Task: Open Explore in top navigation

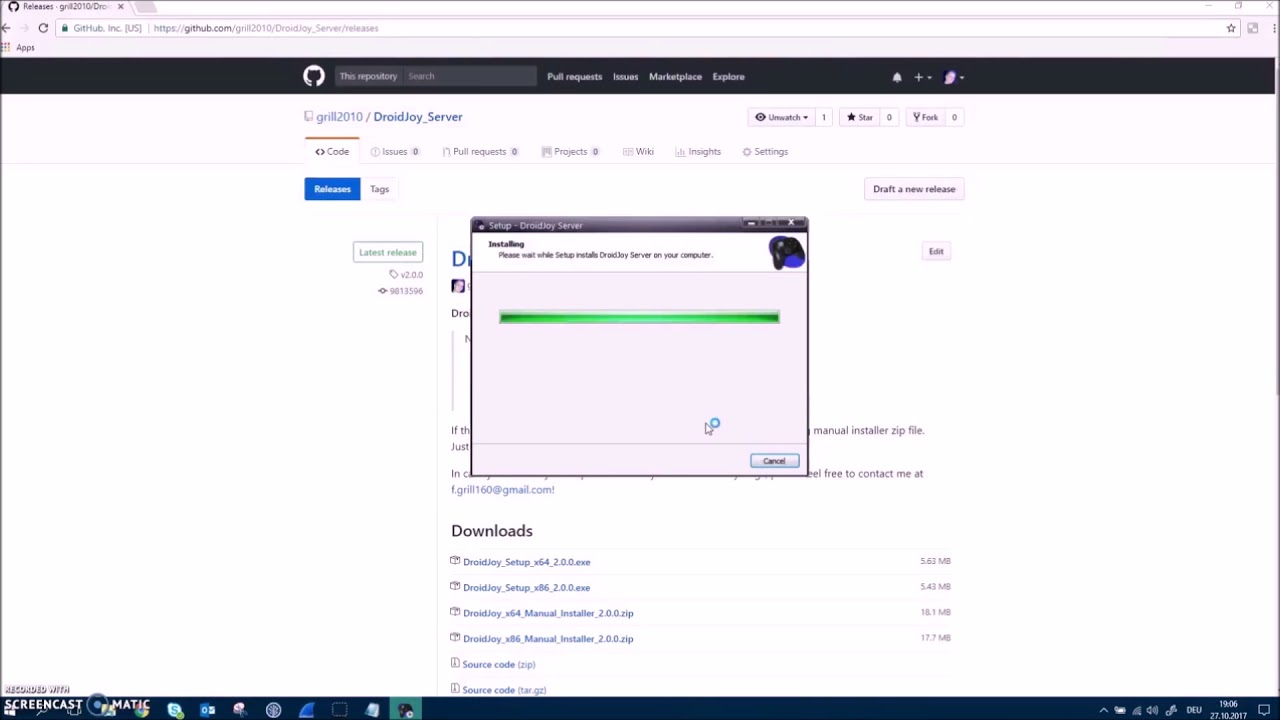Action: click(x=728, y=77)
